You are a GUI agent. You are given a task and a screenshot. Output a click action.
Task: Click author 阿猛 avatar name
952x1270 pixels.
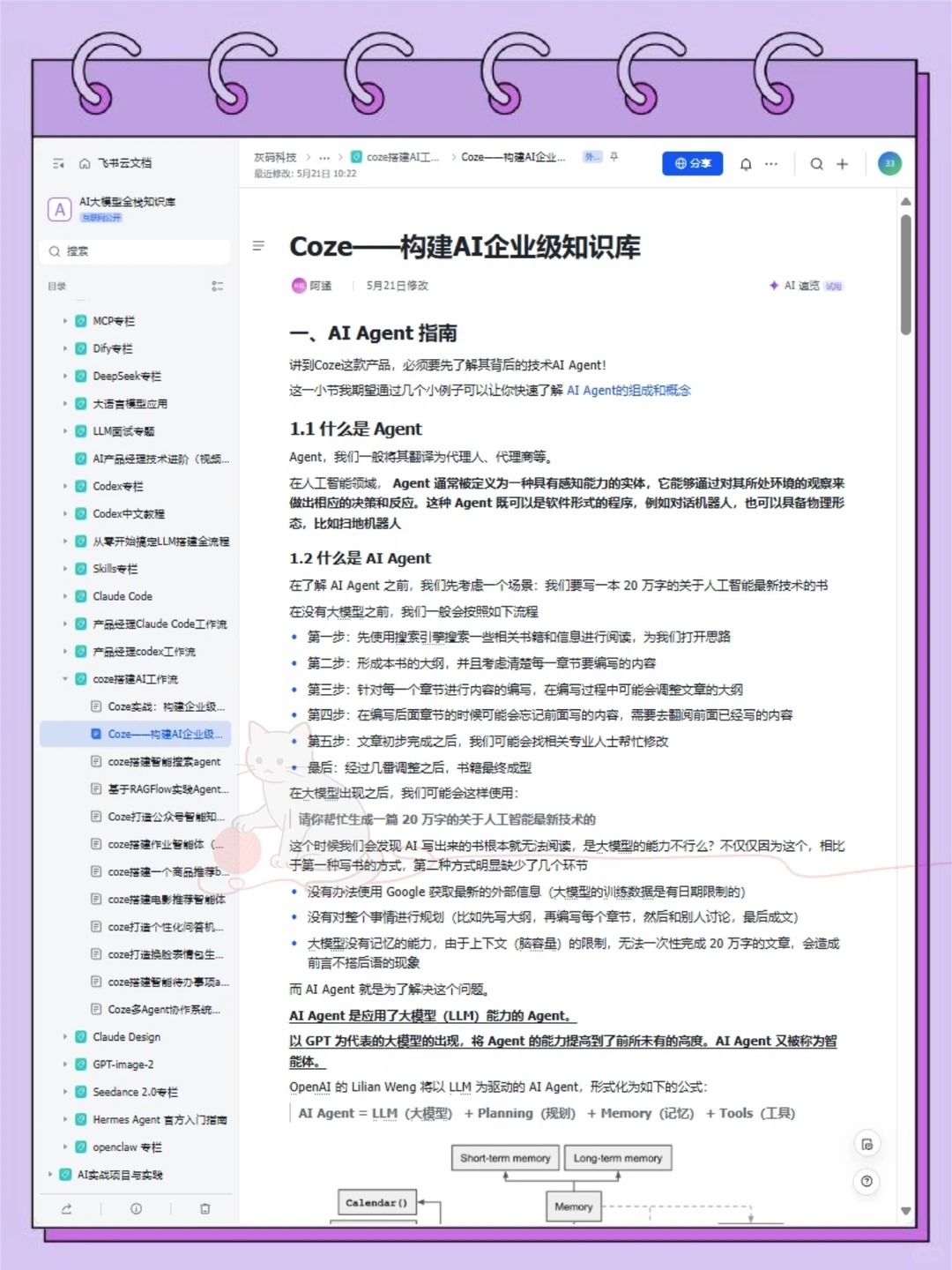pos(312,286)
